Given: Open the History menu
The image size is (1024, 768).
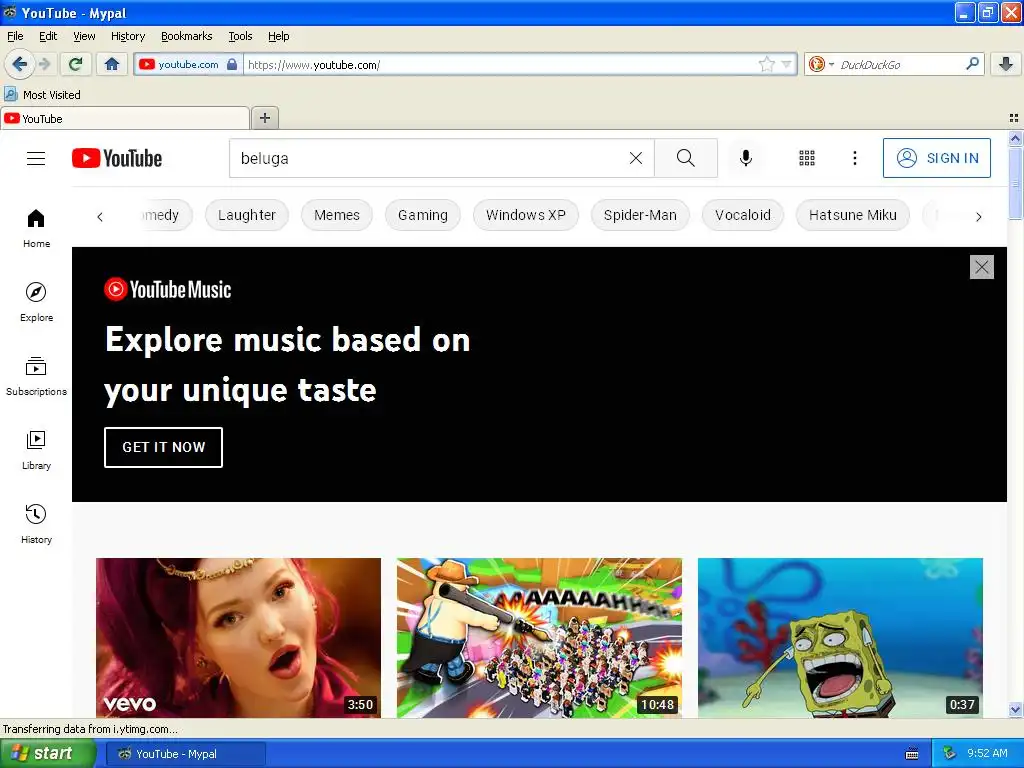Looking at the screenshot, I should (x=127, y=36).
